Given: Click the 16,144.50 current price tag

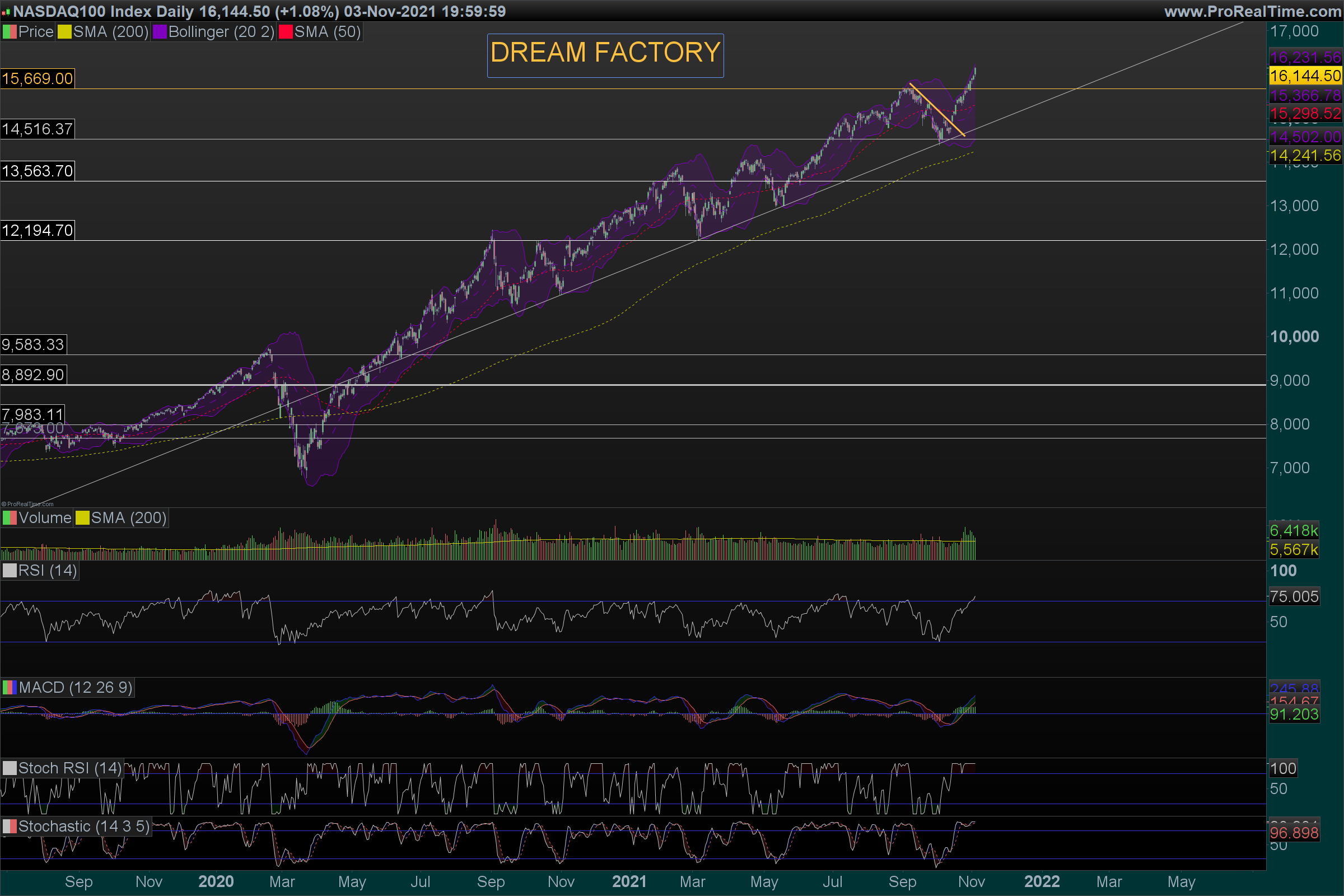Looking at the screenshot, I should 1305,76.
